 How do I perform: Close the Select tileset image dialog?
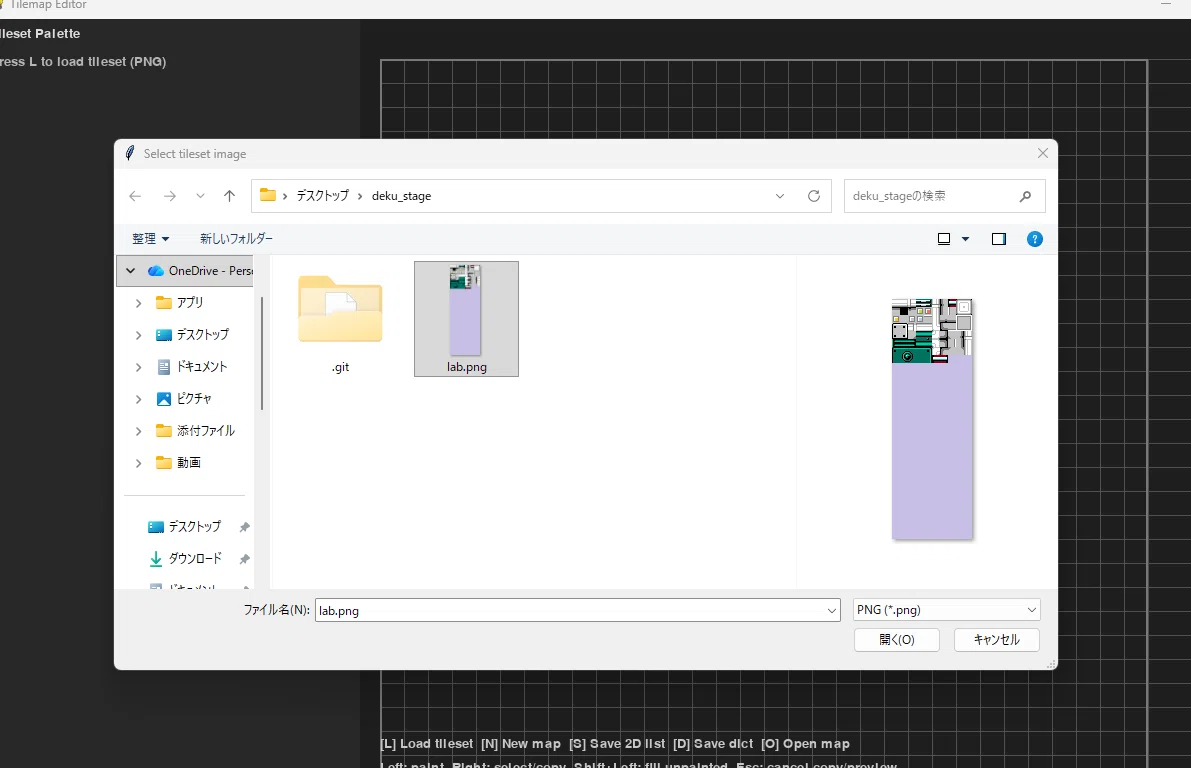1043,153
